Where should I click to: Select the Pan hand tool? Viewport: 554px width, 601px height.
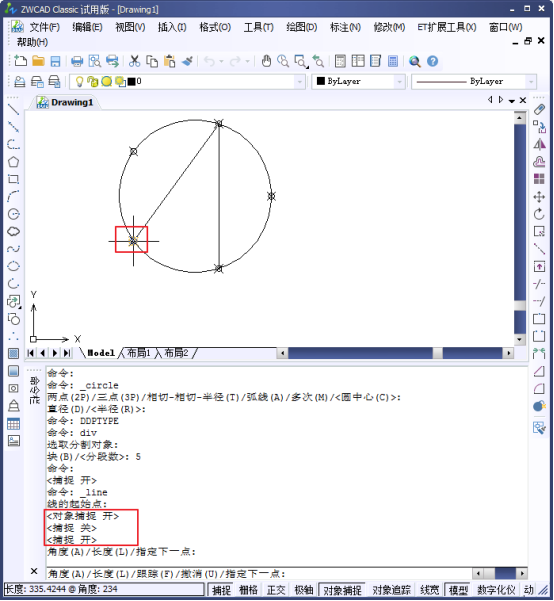[x=266, y=61]
